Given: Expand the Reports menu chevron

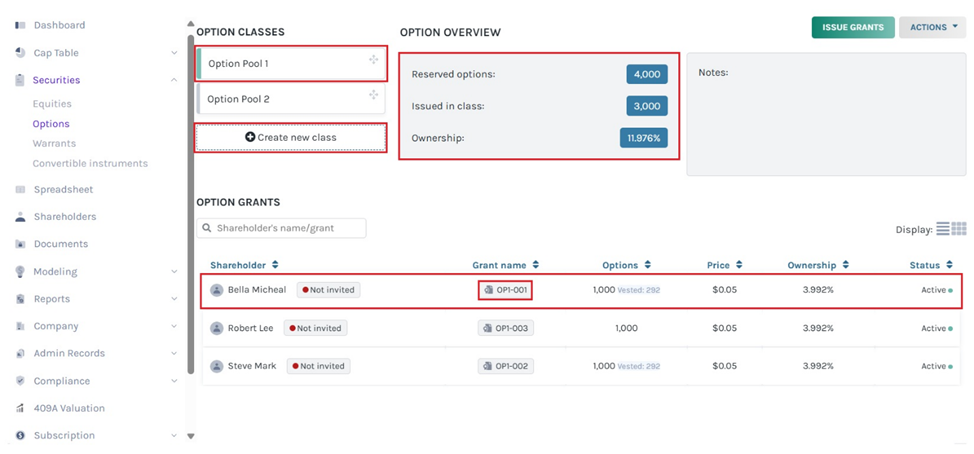Looking at the screenshot, I should (174, 299).
